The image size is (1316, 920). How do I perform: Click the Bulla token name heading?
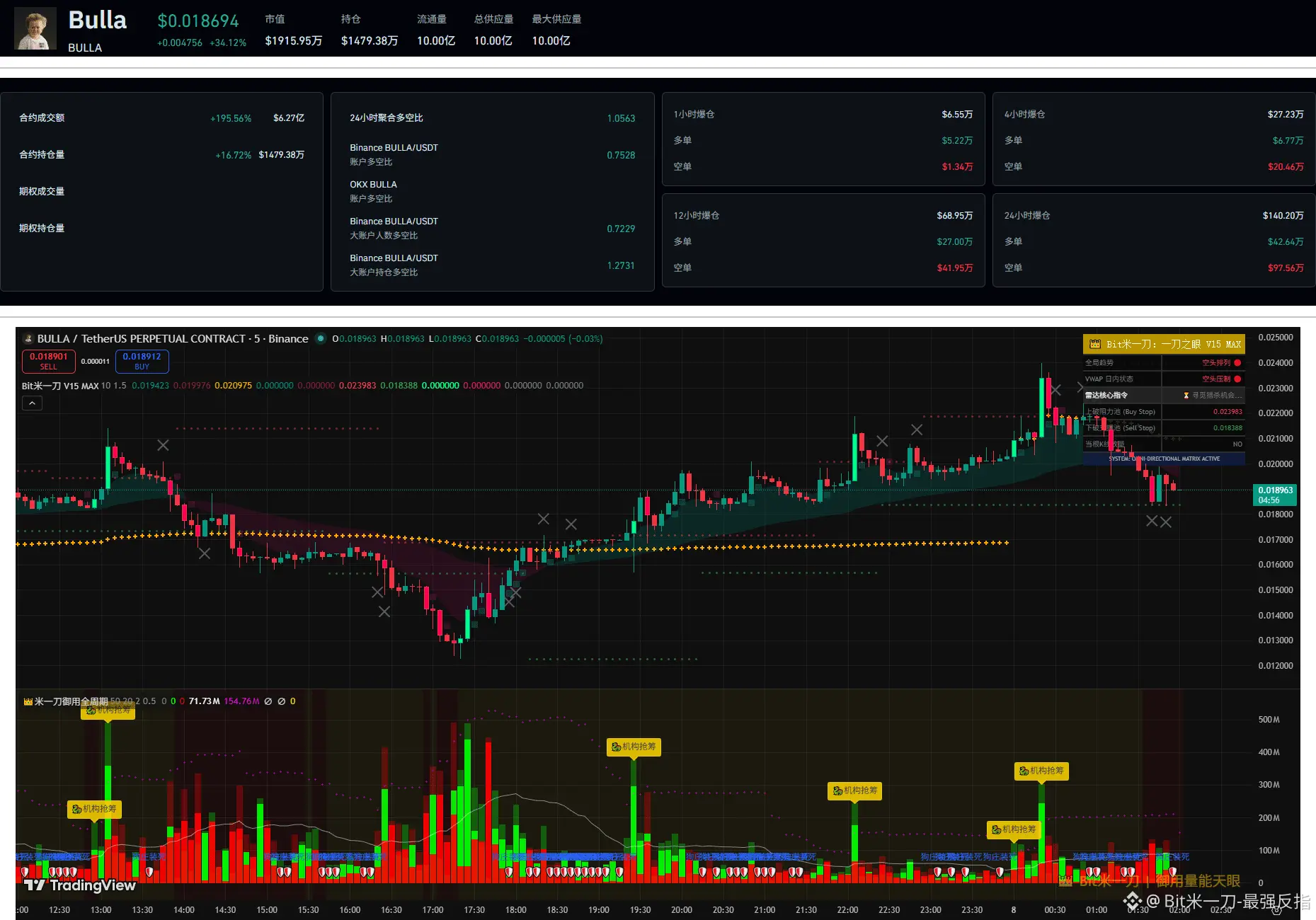click(x=98, y=20)
